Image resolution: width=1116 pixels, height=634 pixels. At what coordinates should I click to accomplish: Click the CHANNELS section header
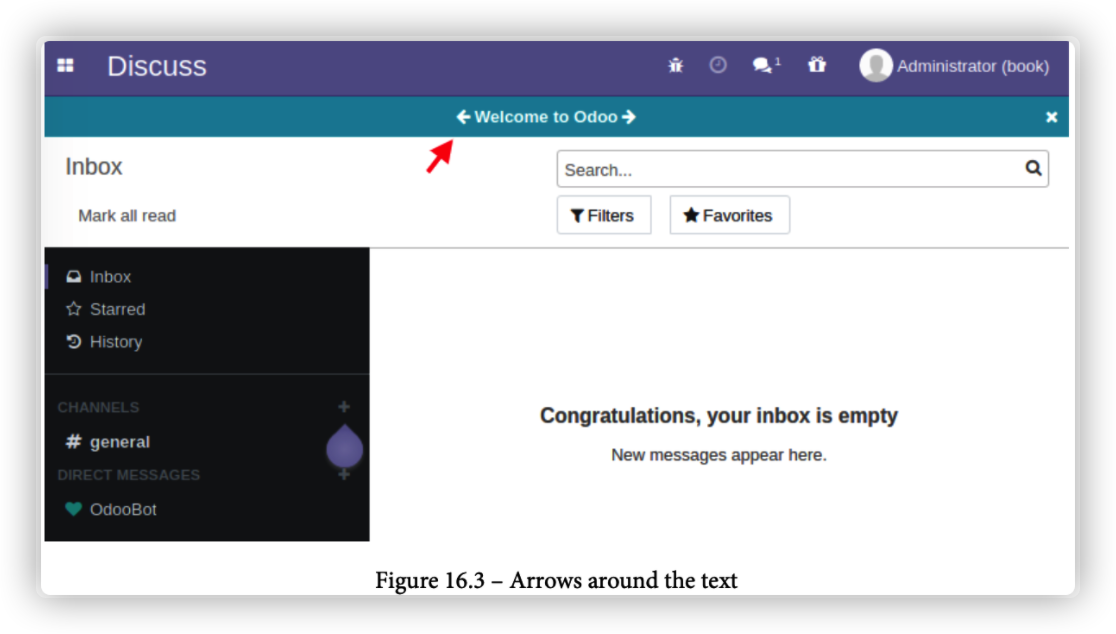[x=98, y=408]
